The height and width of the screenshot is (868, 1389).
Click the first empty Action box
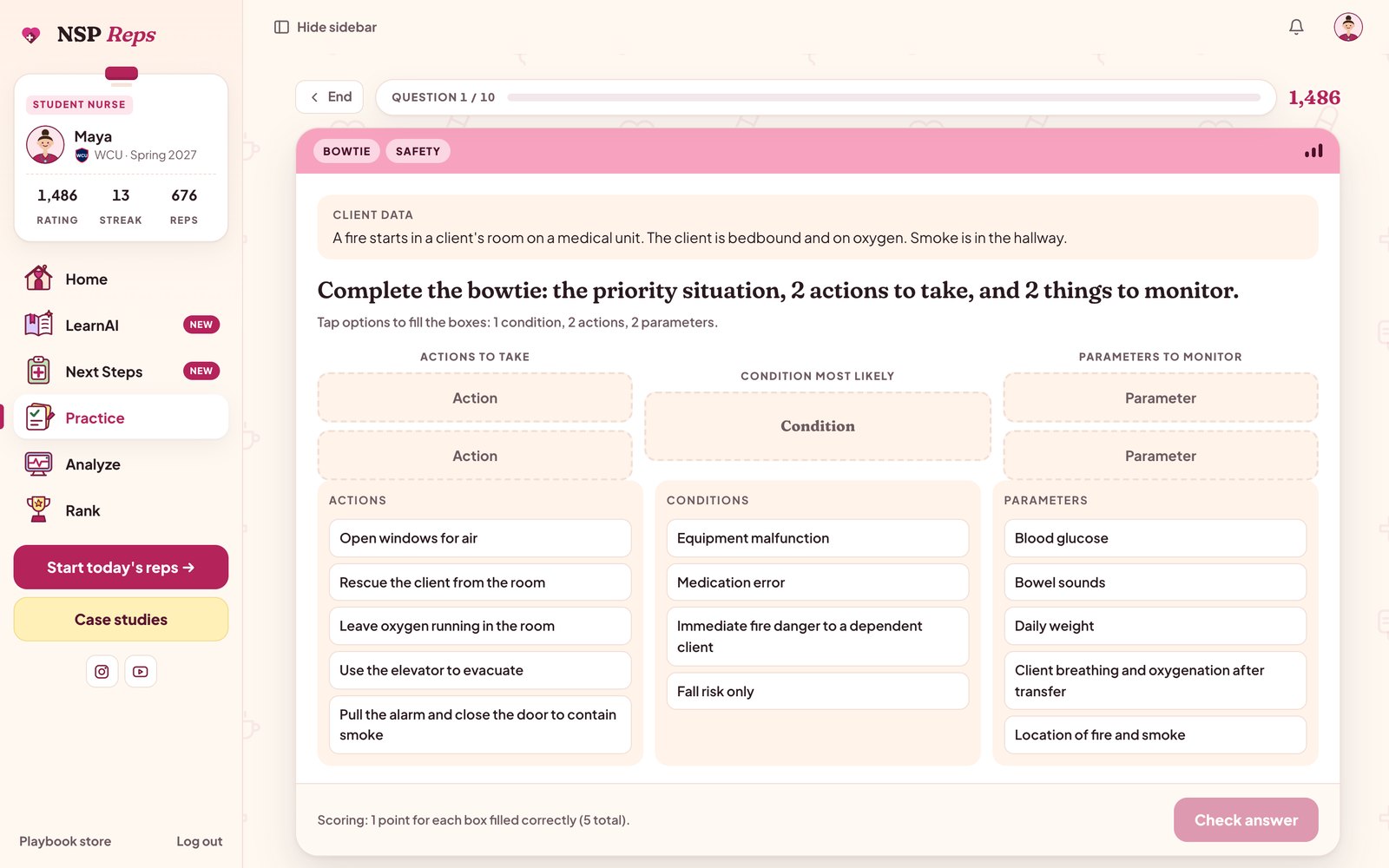pyautogui.click(x=475, y=398)
